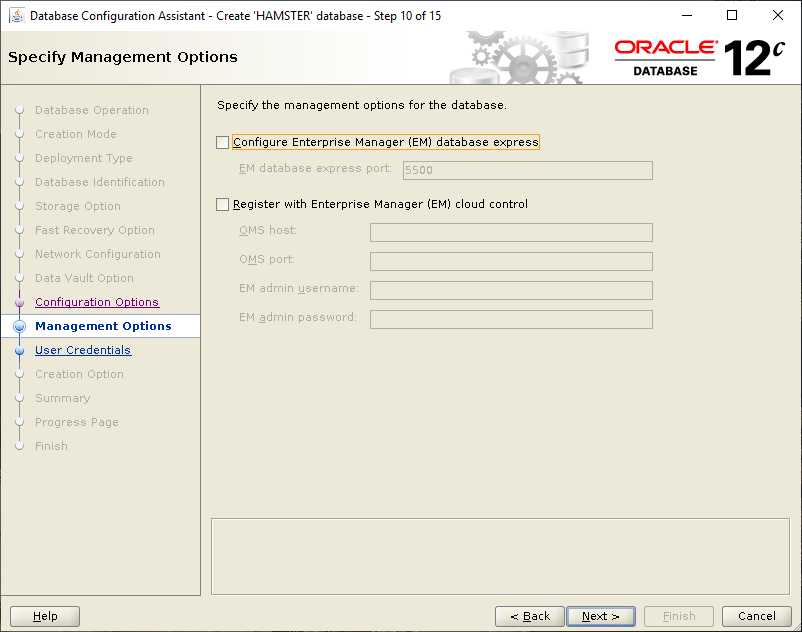Click the User Credentials step bullet
Image resolution: width=802 pixels, height=632 pixels.
coord(20,351)
